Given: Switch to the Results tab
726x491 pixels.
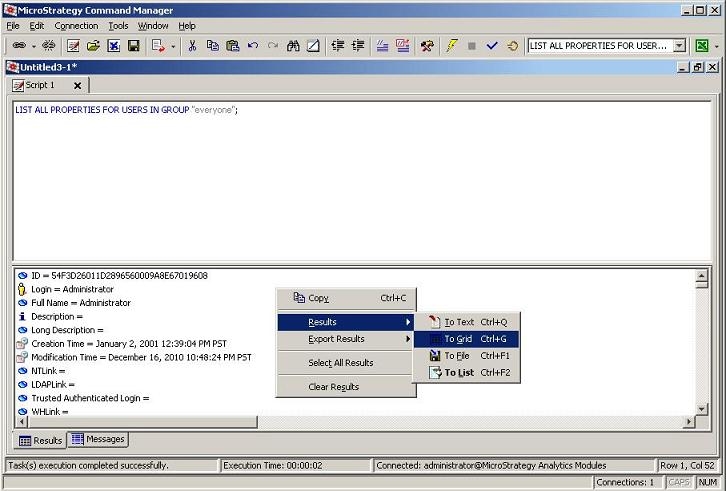Looking at the screenshot, I should point(40,441).
